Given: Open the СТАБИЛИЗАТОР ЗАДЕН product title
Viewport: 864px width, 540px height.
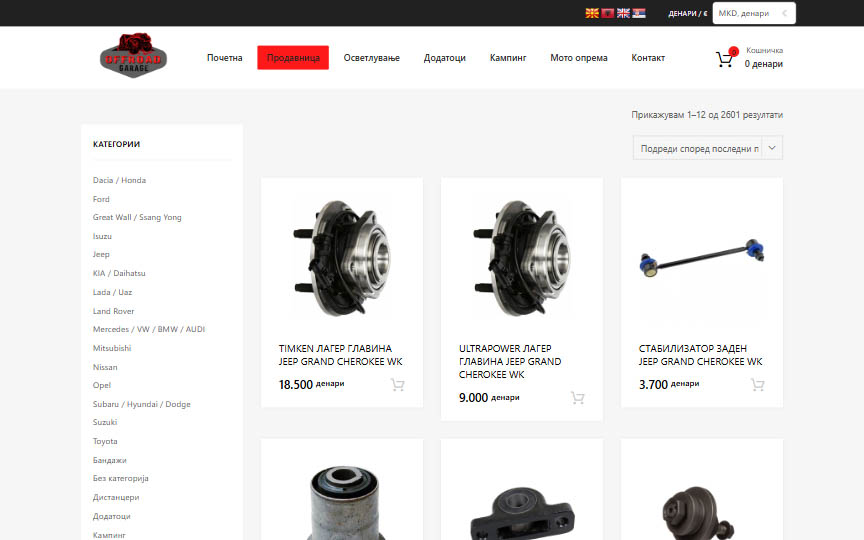Looking at the screenshot, I should coord(700,355).
